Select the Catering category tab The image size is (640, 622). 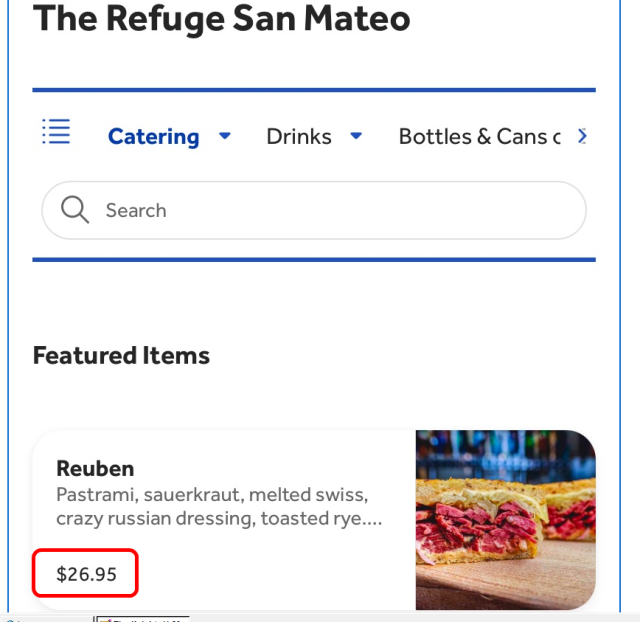click(x=153, y=137)
